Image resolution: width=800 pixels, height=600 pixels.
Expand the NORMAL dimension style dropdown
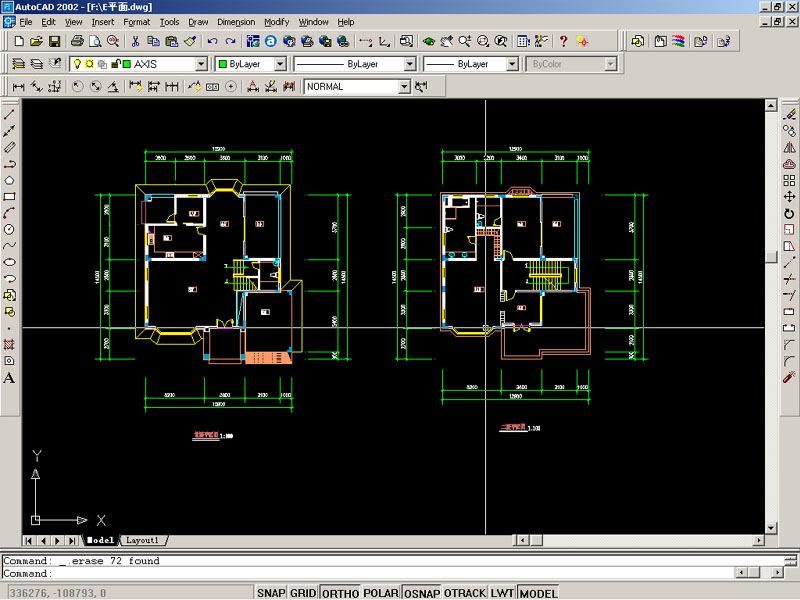(x=404, y=87)
